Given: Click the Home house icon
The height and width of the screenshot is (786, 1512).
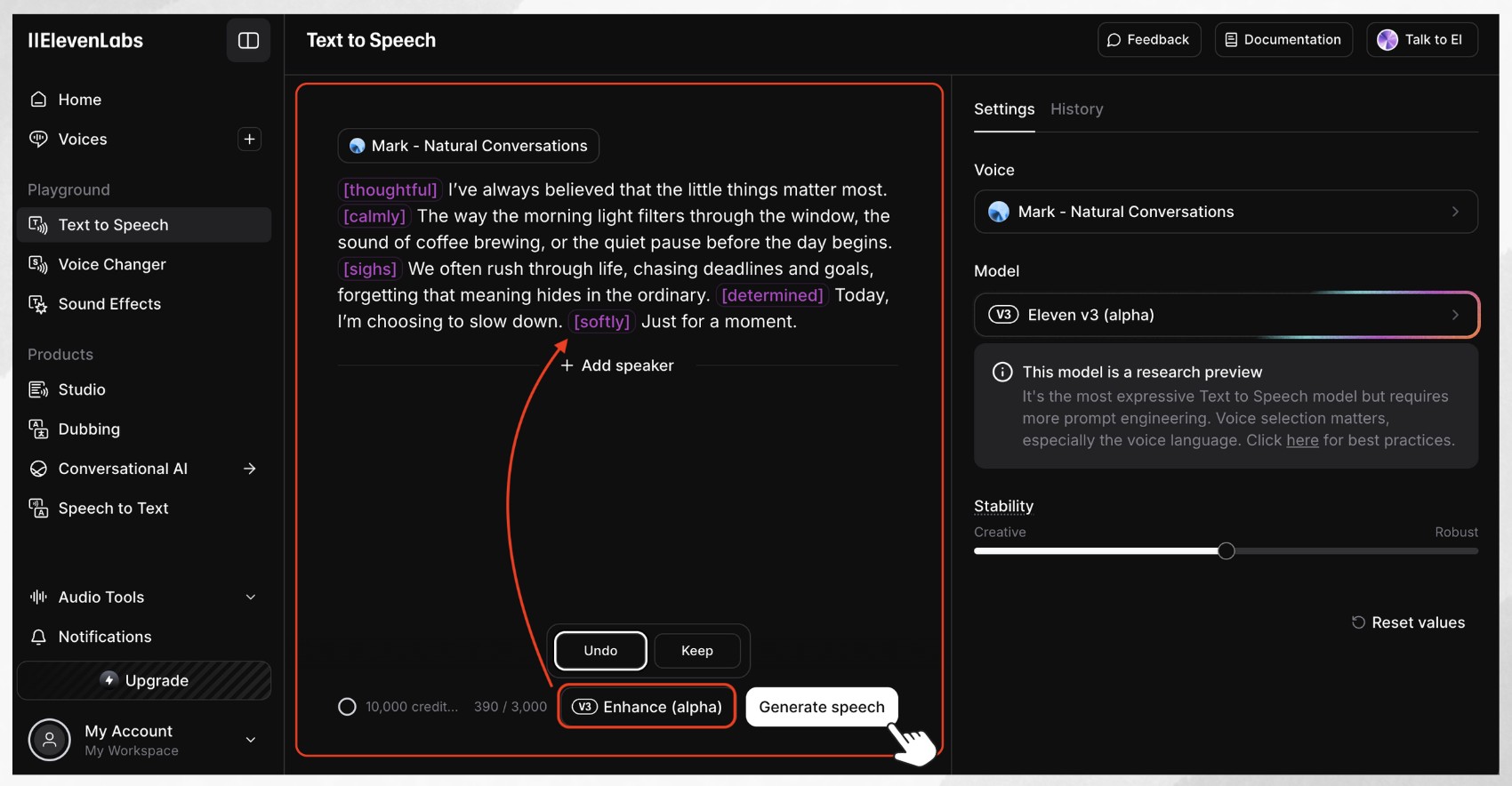Looking at the screenshot, I should 38,100.
